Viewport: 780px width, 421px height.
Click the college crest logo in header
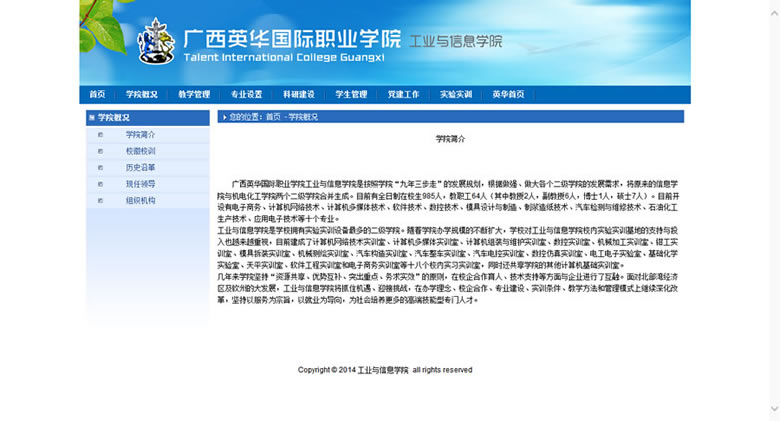coord(155,42)
